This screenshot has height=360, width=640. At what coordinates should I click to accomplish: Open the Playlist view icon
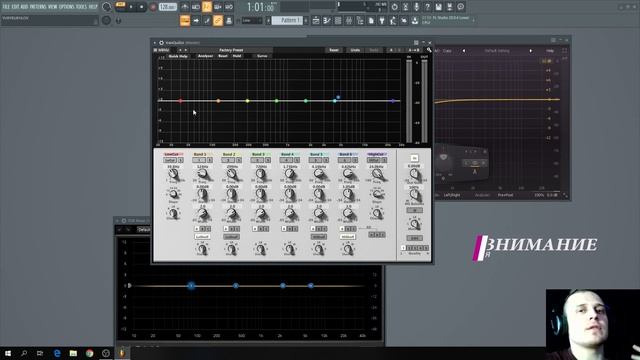[x=316, y=20]
